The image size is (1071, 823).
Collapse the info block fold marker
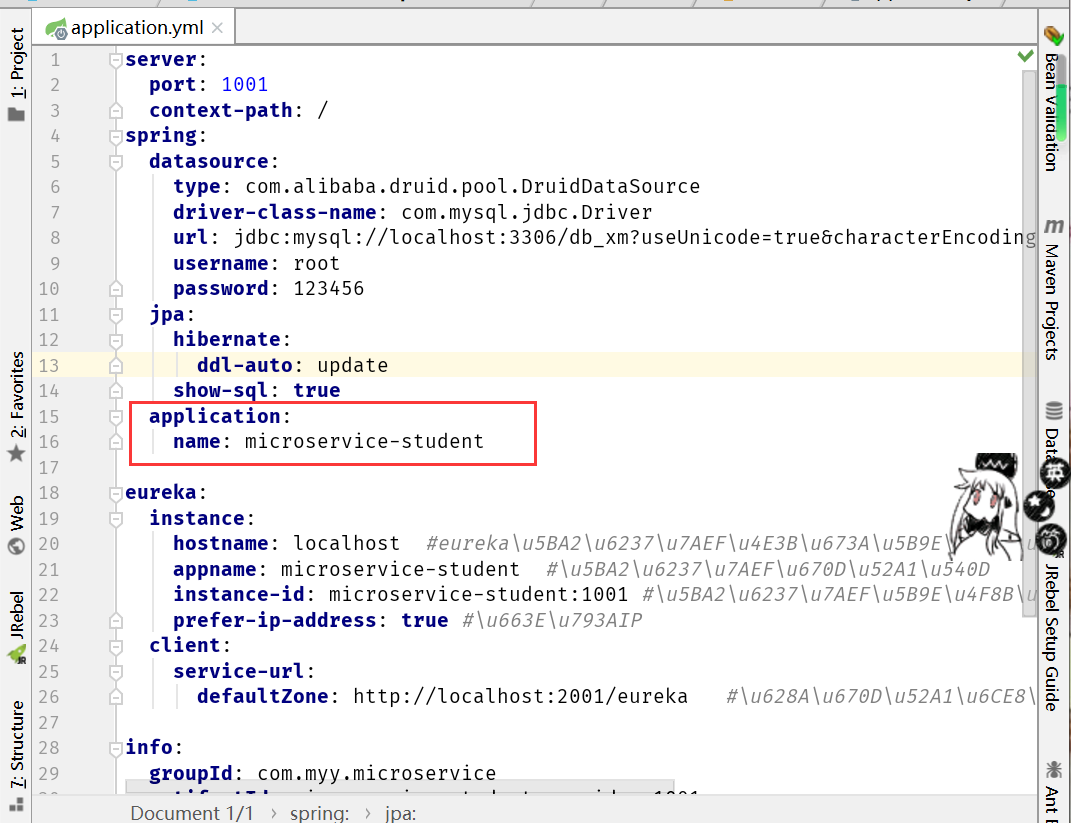(x=115, y=749)
